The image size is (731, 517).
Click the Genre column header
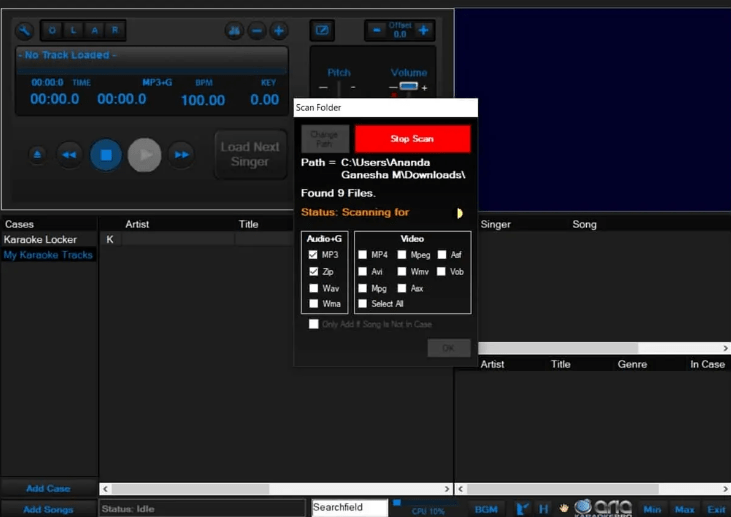(632, 364)
